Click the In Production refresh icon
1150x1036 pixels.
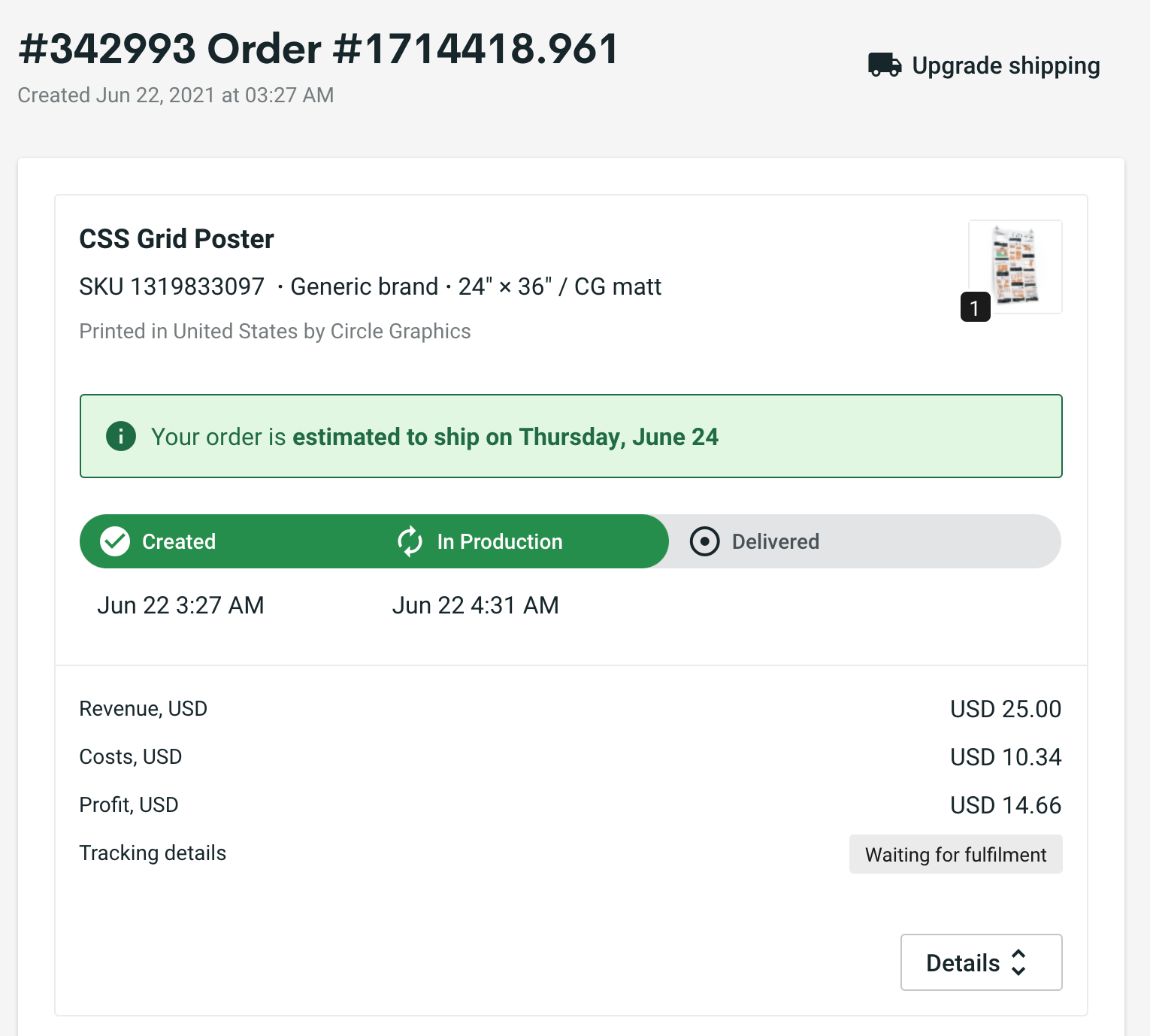(x=410, y=541)
